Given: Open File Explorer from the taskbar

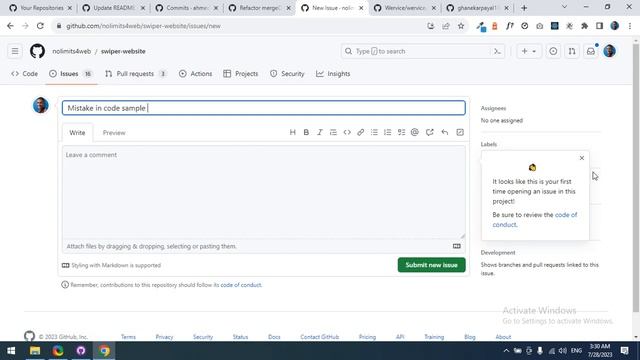Looking at the screenshot, I should tap(35, 351).
